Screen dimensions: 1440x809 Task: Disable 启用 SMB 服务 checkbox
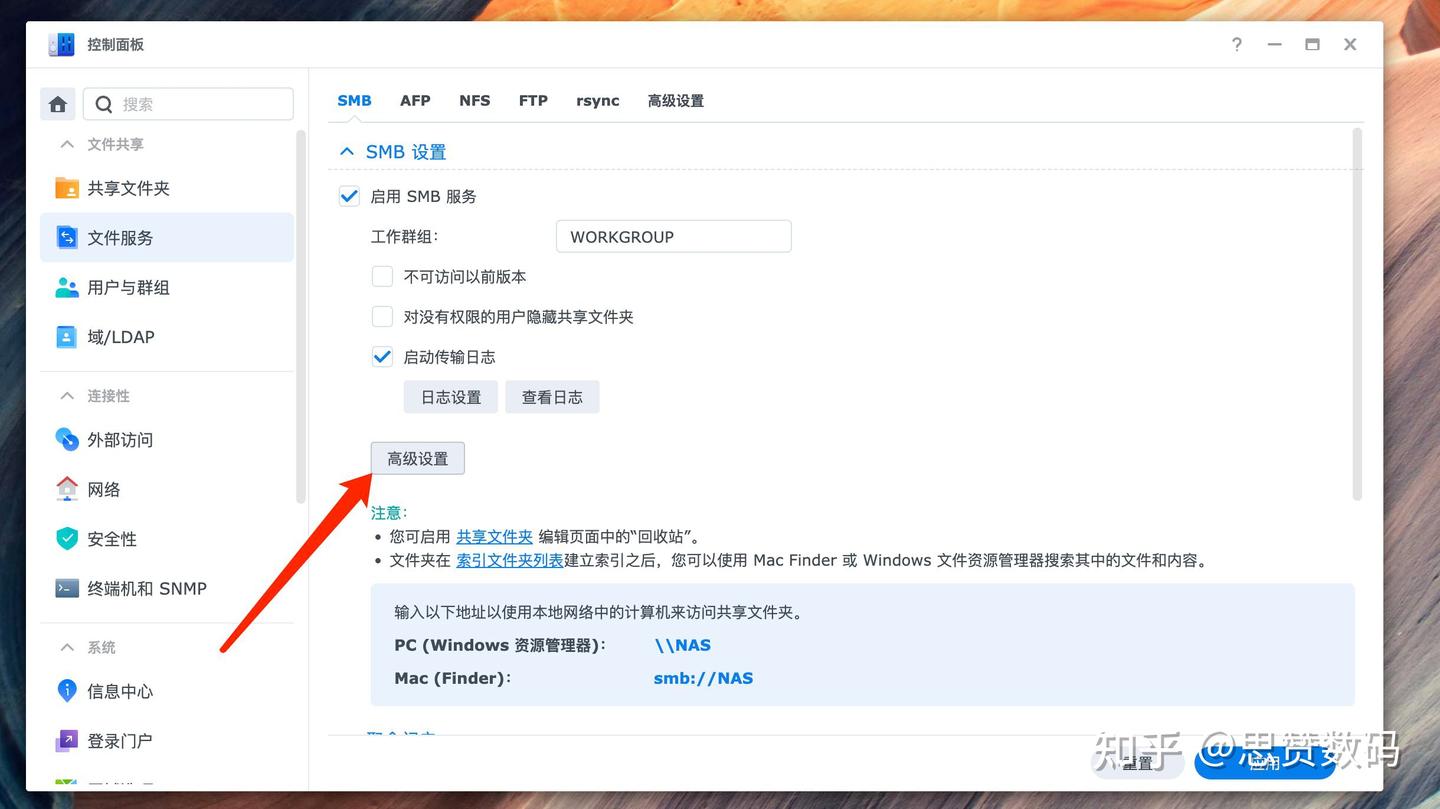(x=349, y=196)
